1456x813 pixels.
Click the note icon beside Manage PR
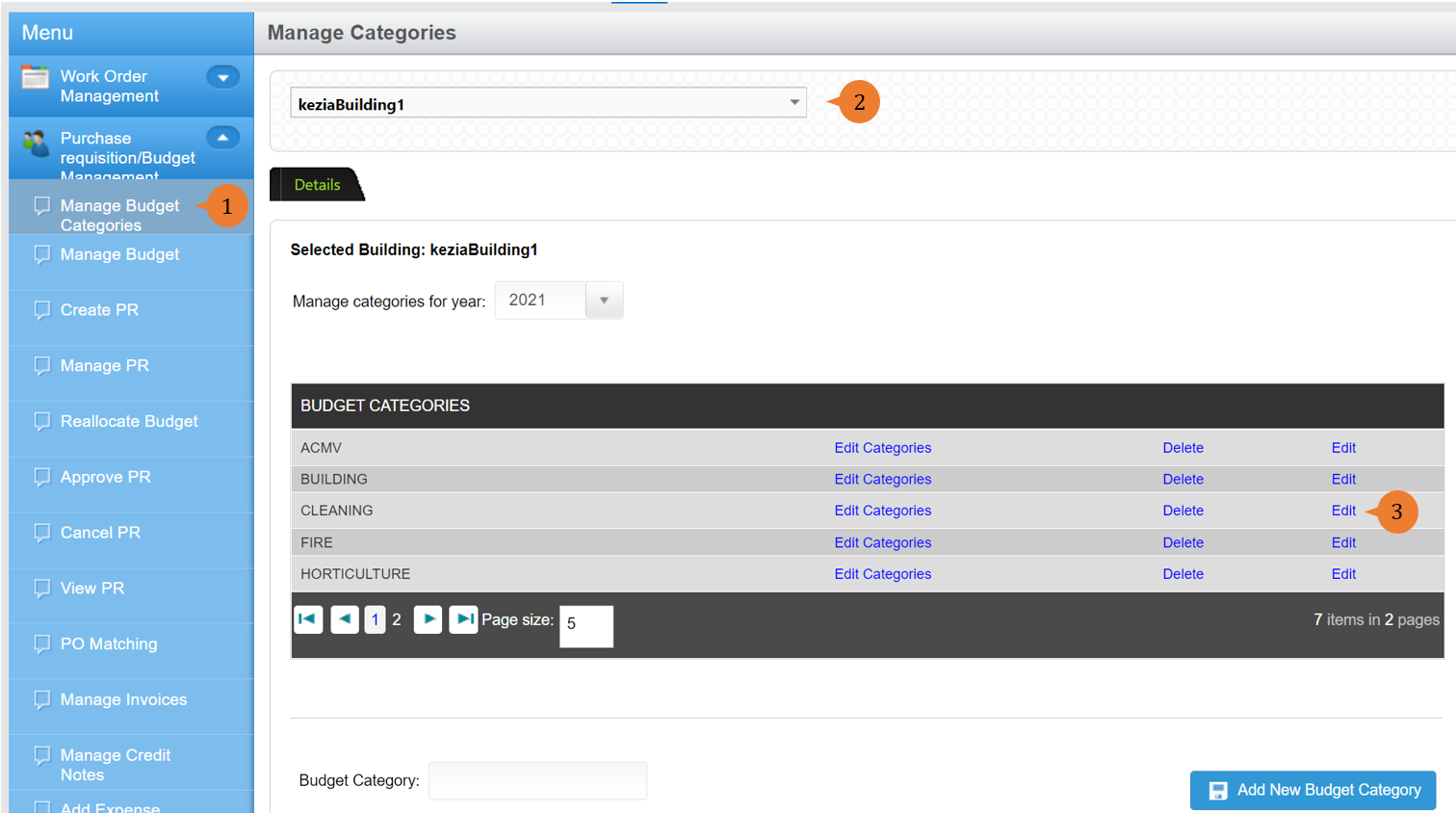(x=41, y=366)
